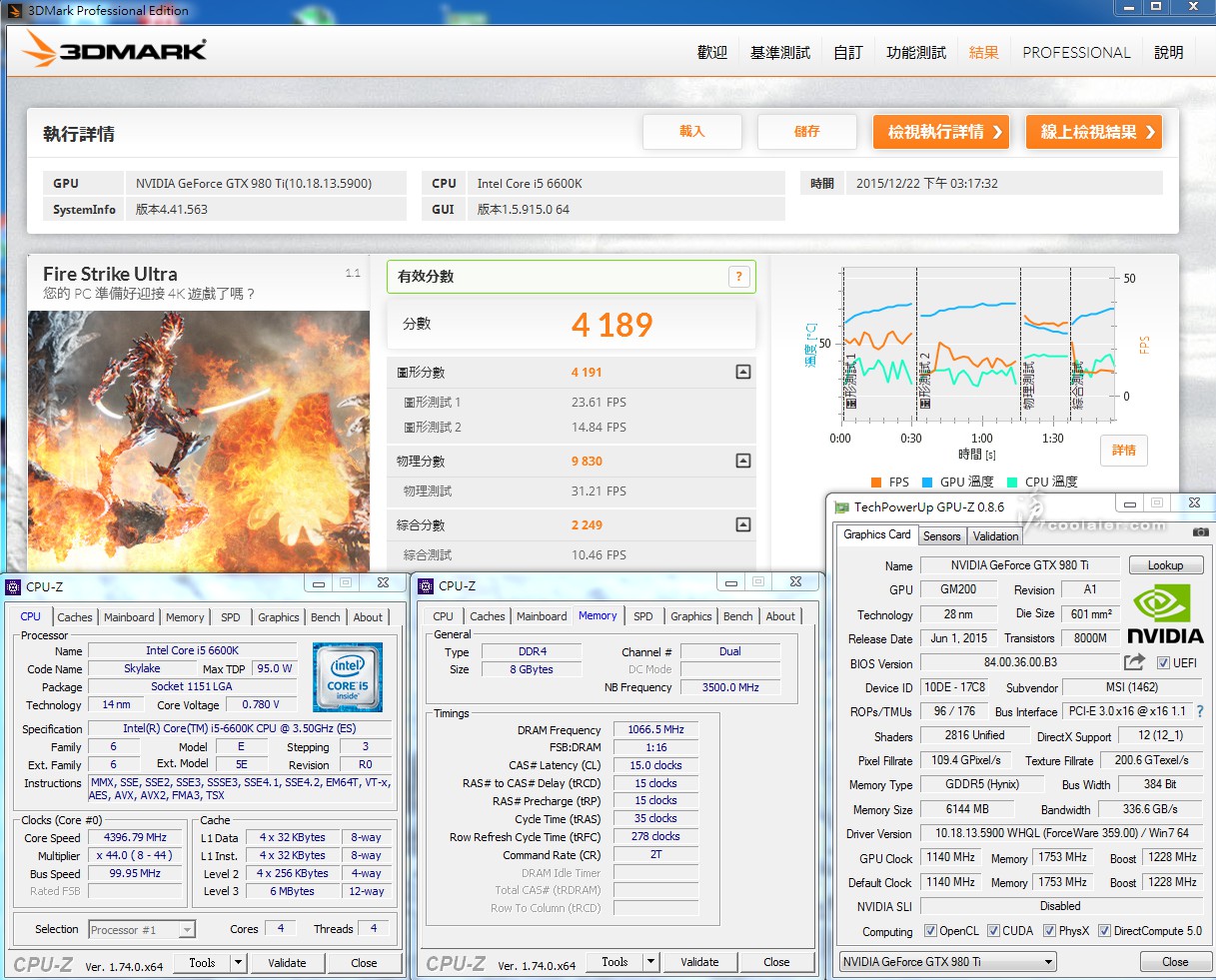Switch to Sensors tab in GPU-Z
The height and width of the screenshot is (980, 1216).
[x=941, y=536]
